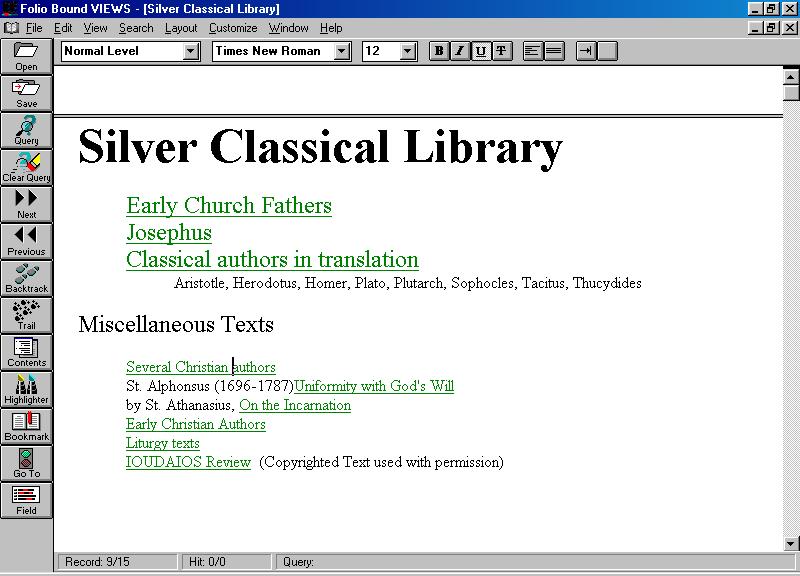The width and height of the screenshot is (800, 576).
Task: Expand the Times New Roman font dropdown arrow
Action: coord(342,51)
